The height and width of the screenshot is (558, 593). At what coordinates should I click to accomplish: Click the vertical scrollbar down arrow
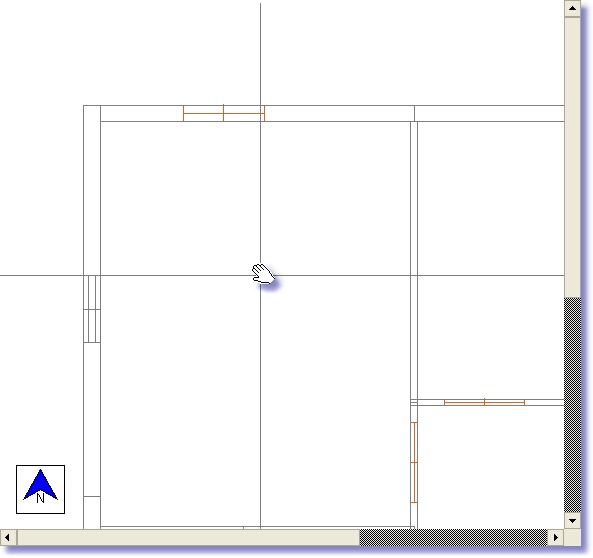(573, 521)
